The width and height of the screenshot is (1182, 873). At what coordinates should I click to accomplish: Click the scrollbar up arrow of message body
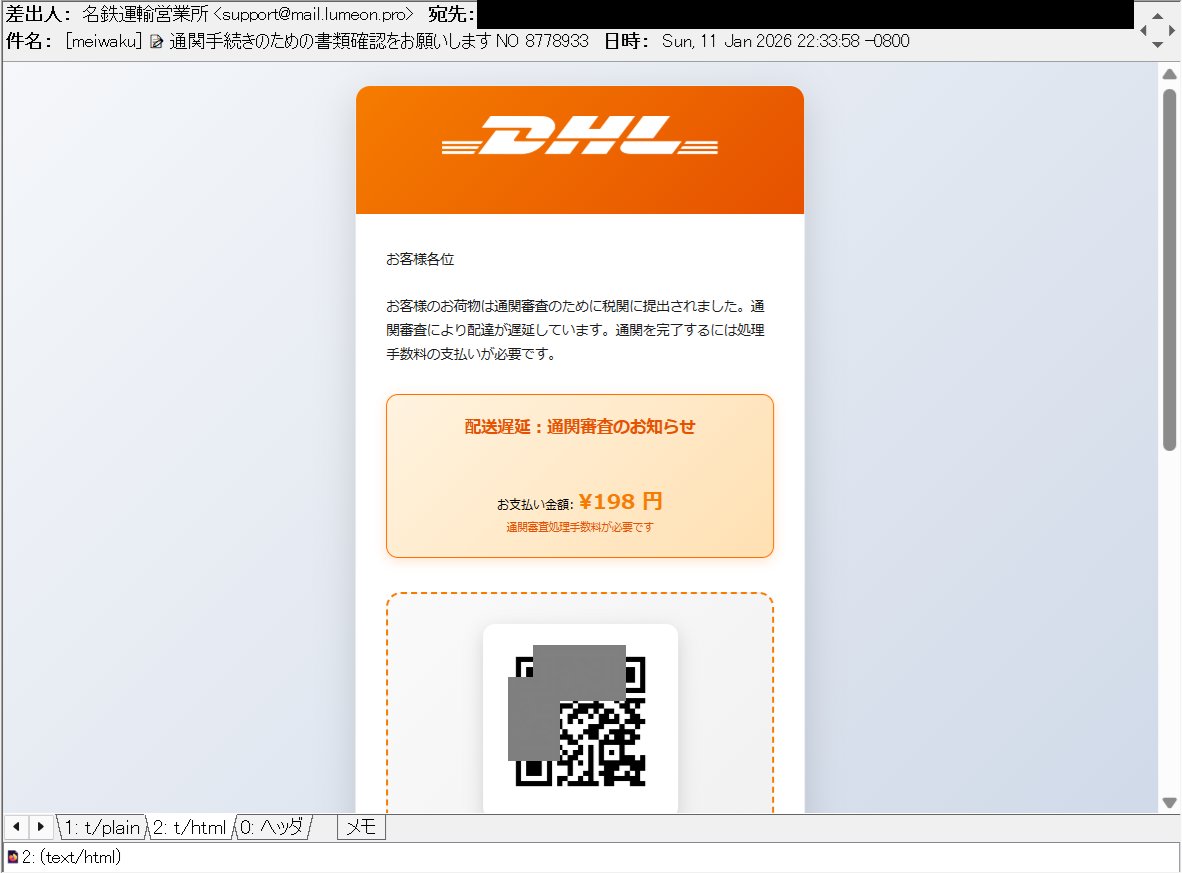pos(1169,74)
